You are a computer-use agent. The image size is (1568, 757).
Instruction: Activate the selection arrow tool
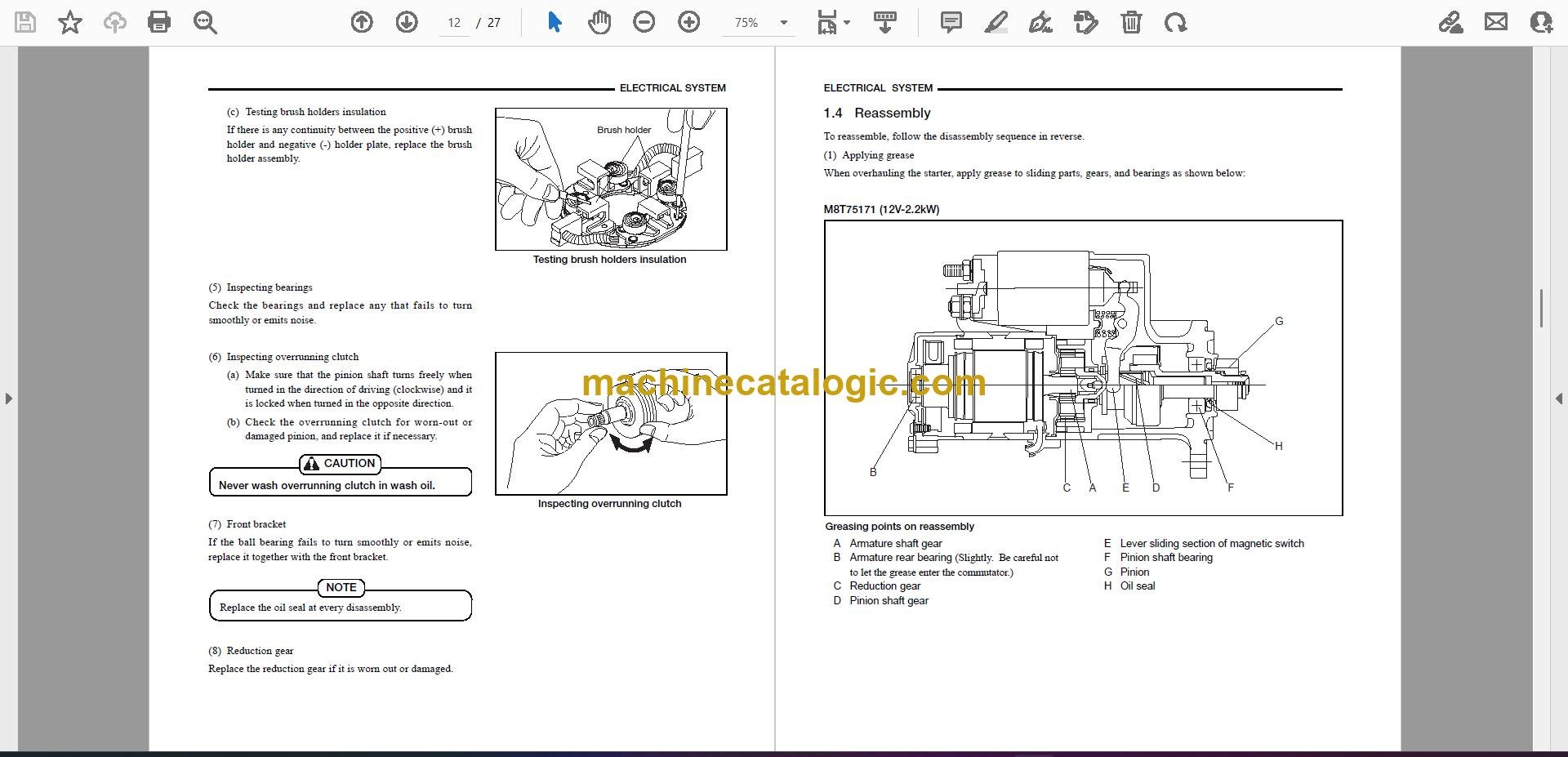555,22
